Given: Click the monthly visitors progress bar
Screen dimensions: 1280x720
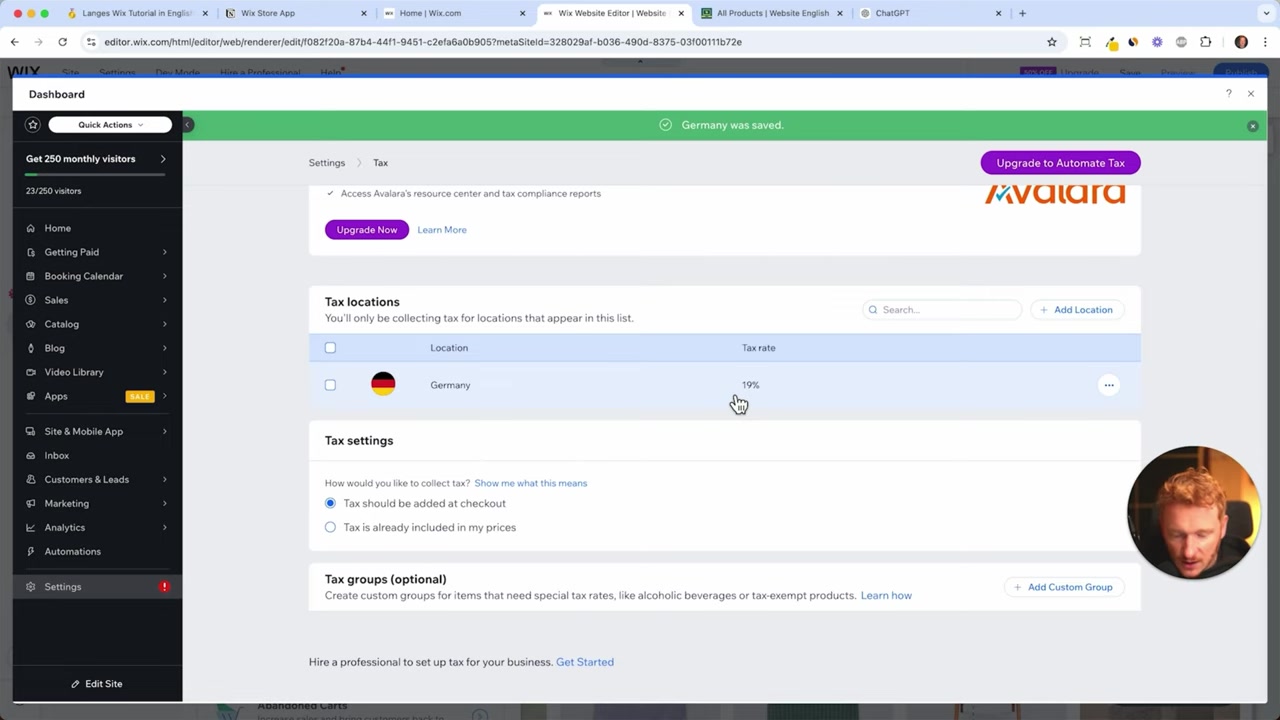Looking at the screenshot, I should coord(95,174).
